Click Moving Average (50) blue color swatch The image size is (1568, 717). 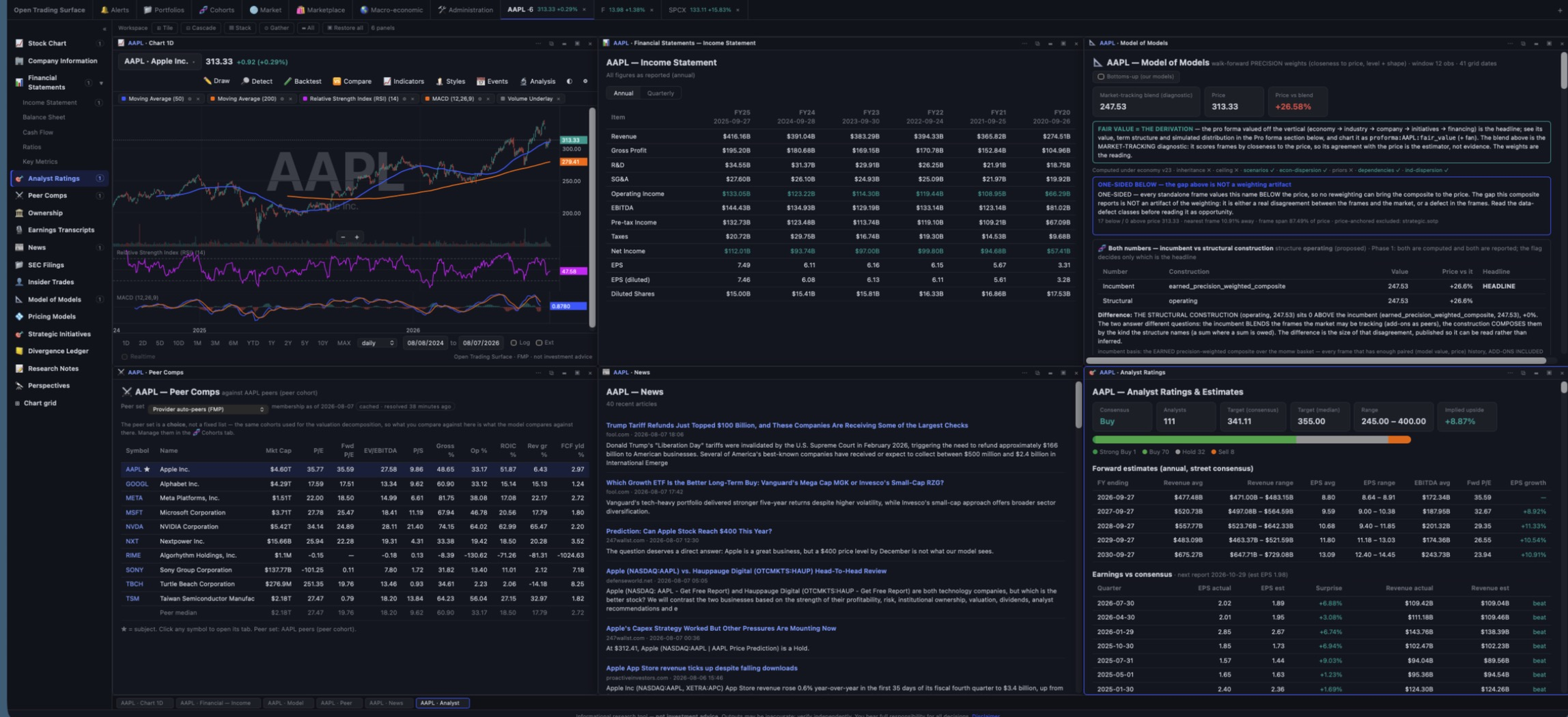point(124,99)
